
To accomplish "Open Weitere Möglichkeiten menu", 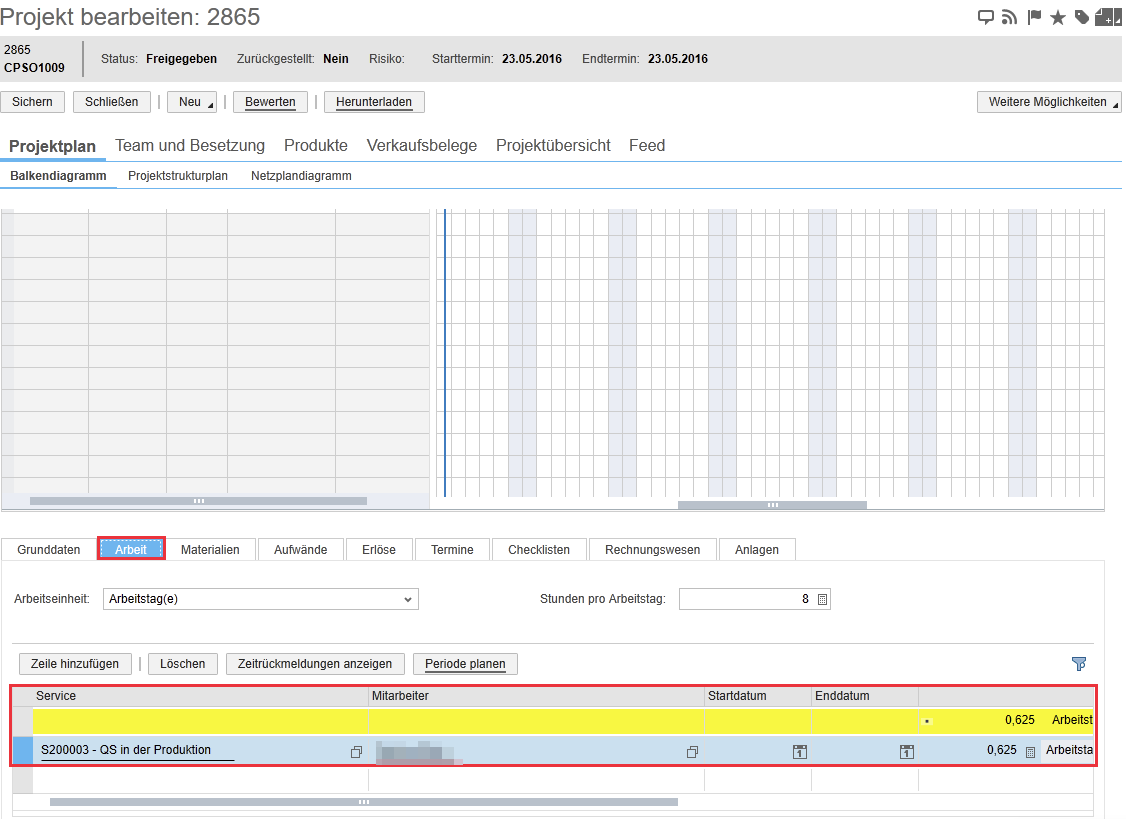I will [x=1049, y=102].
